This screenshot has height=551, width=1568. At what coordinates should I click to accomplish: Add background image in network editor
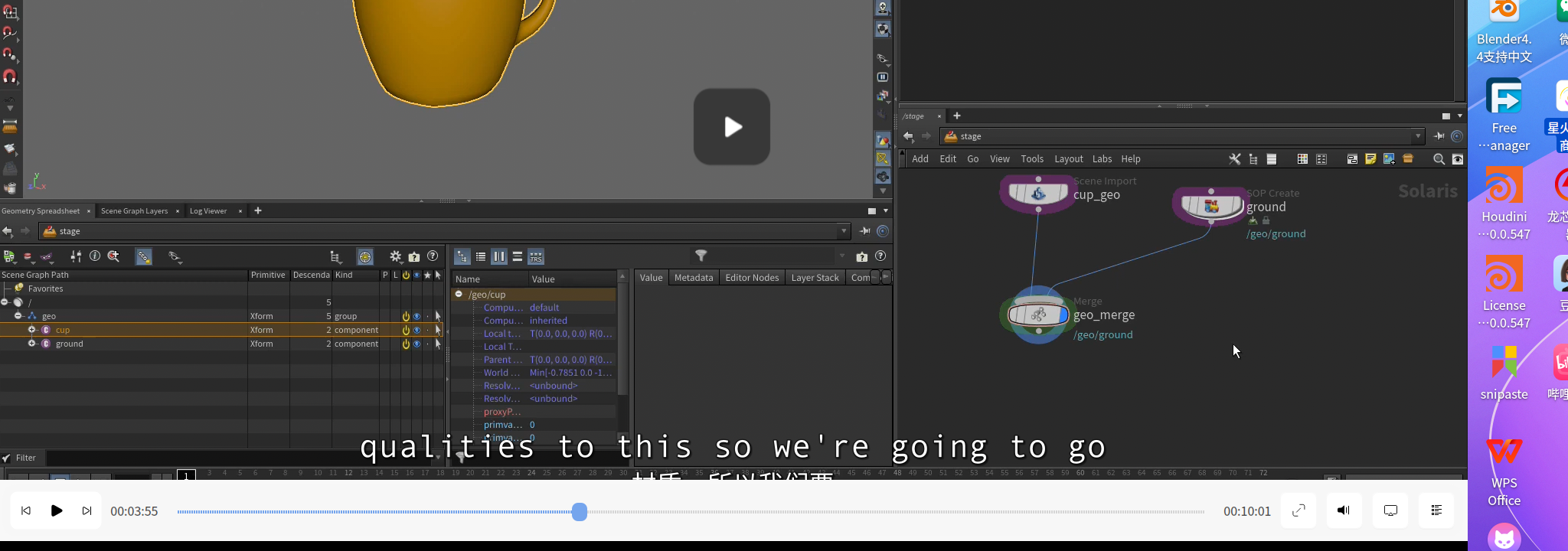[1389, 159]
